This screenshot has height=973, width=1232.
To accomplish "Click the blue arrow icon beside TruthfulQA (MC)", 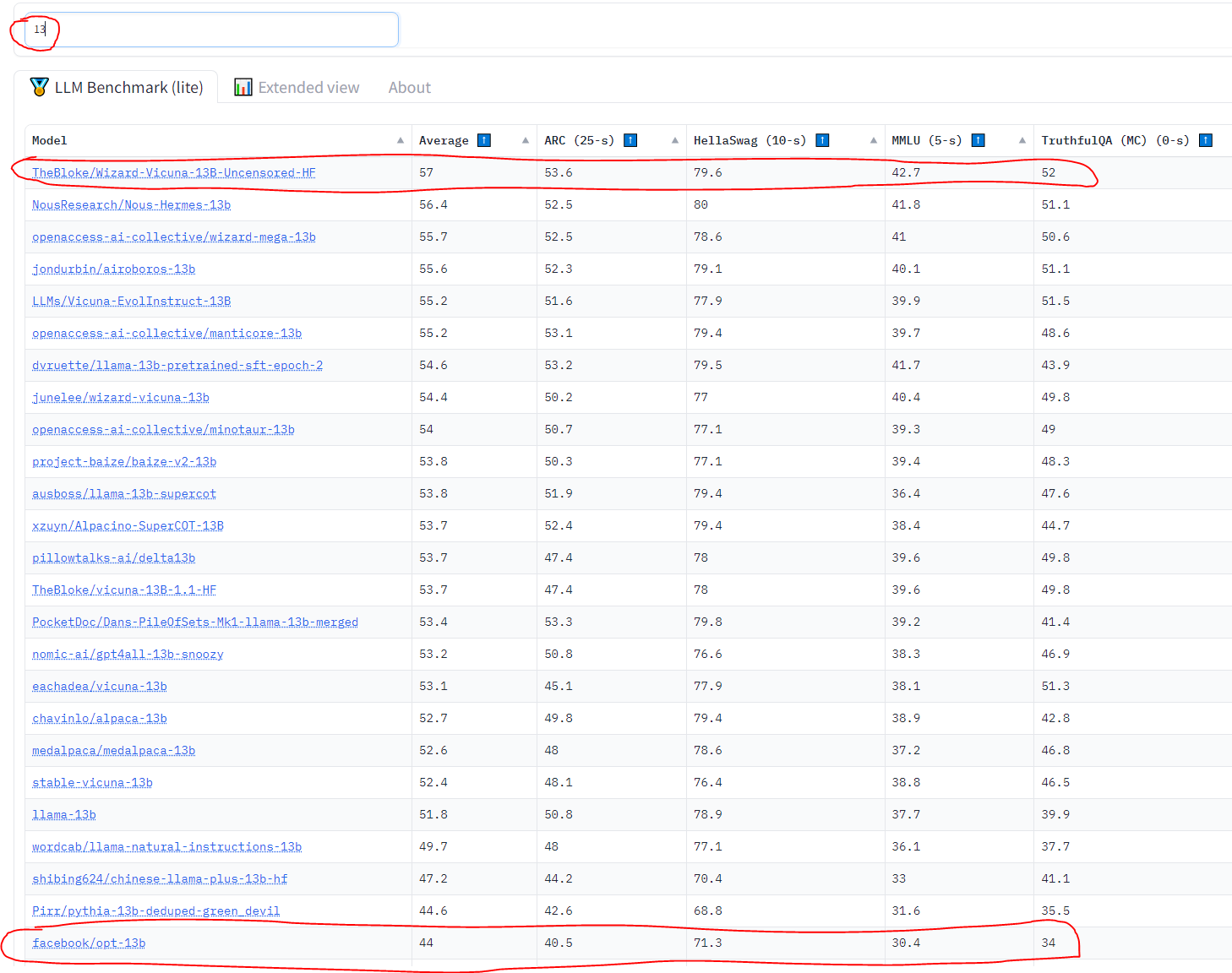I will tap(1206, 140).
